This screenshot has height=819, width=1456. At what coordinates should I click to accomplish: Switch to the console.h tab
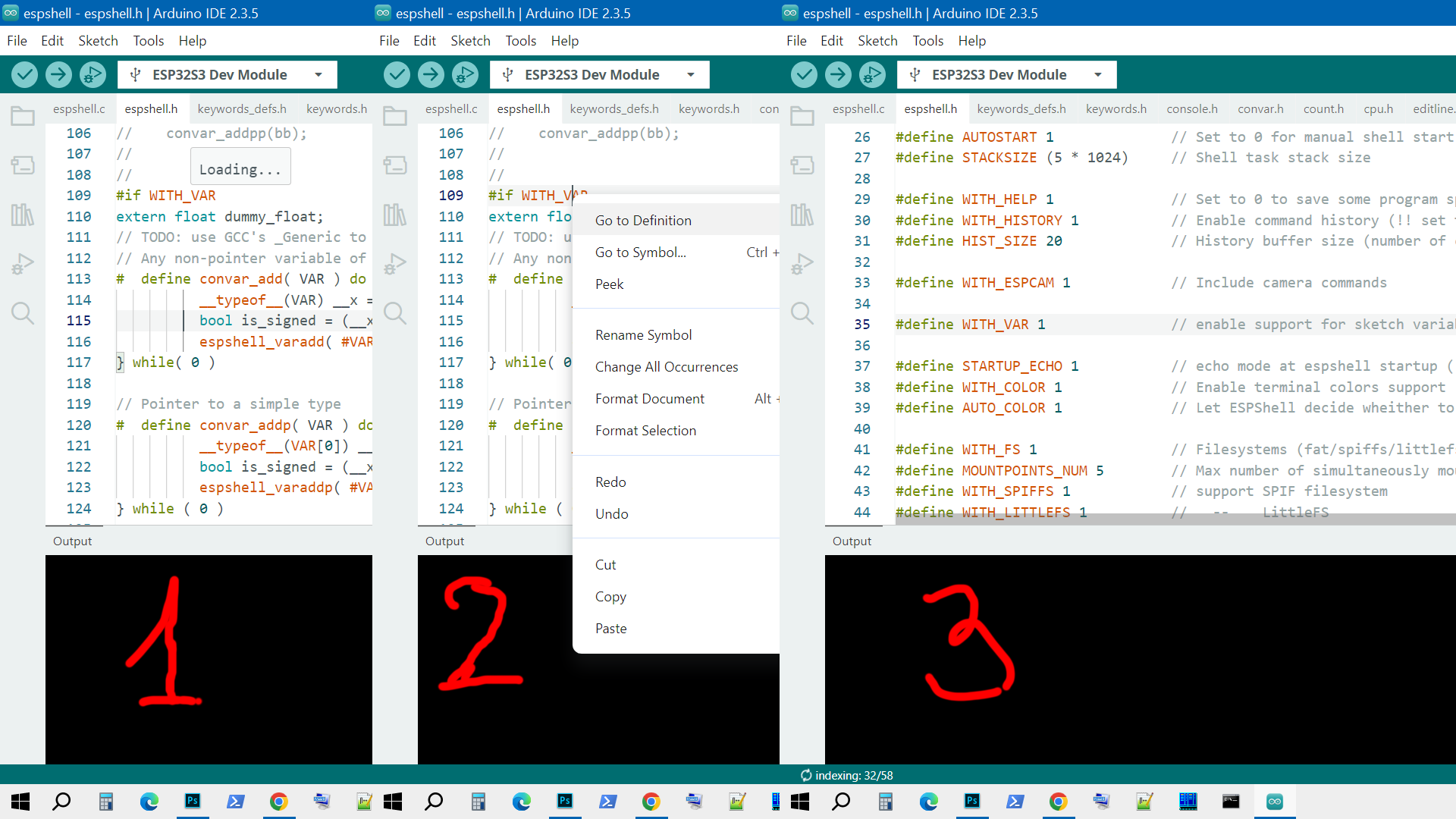coord(1191,109)
